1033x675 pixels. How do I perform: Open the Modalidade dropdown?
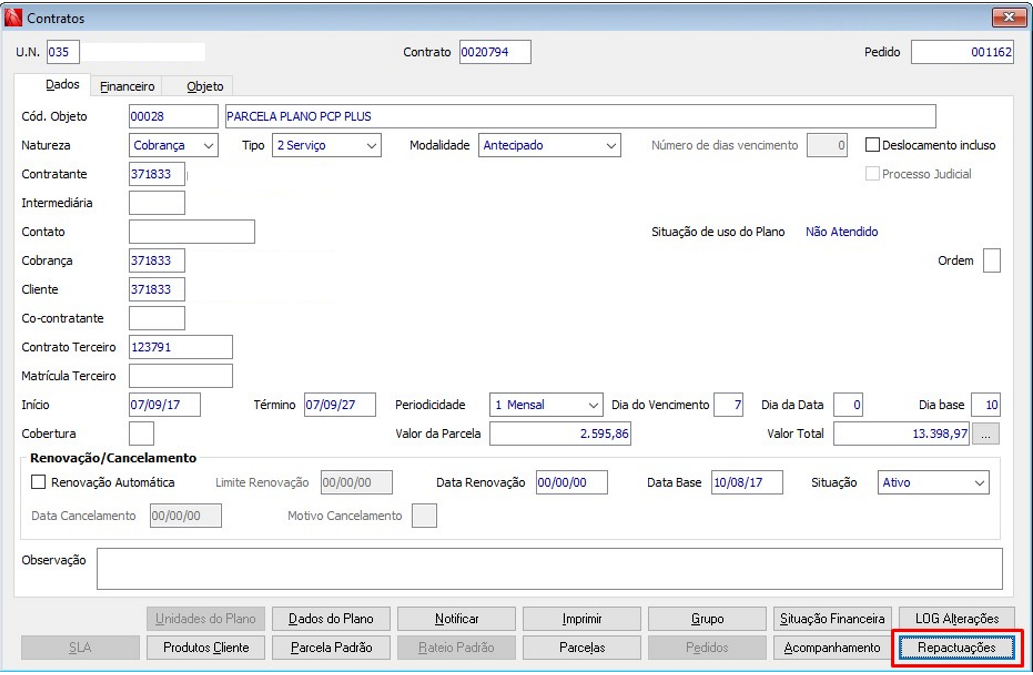point(549,146)
